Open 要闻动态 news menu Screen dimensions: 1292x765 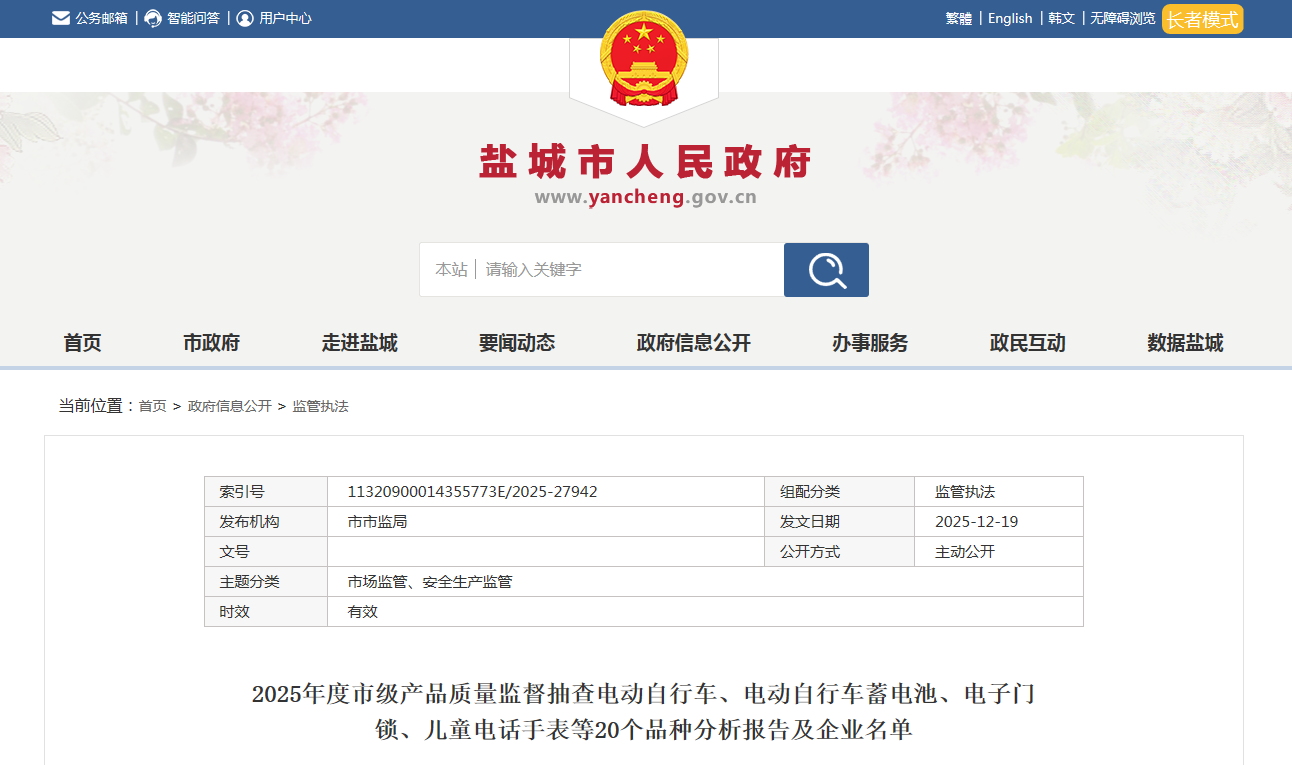pos(517,343)
